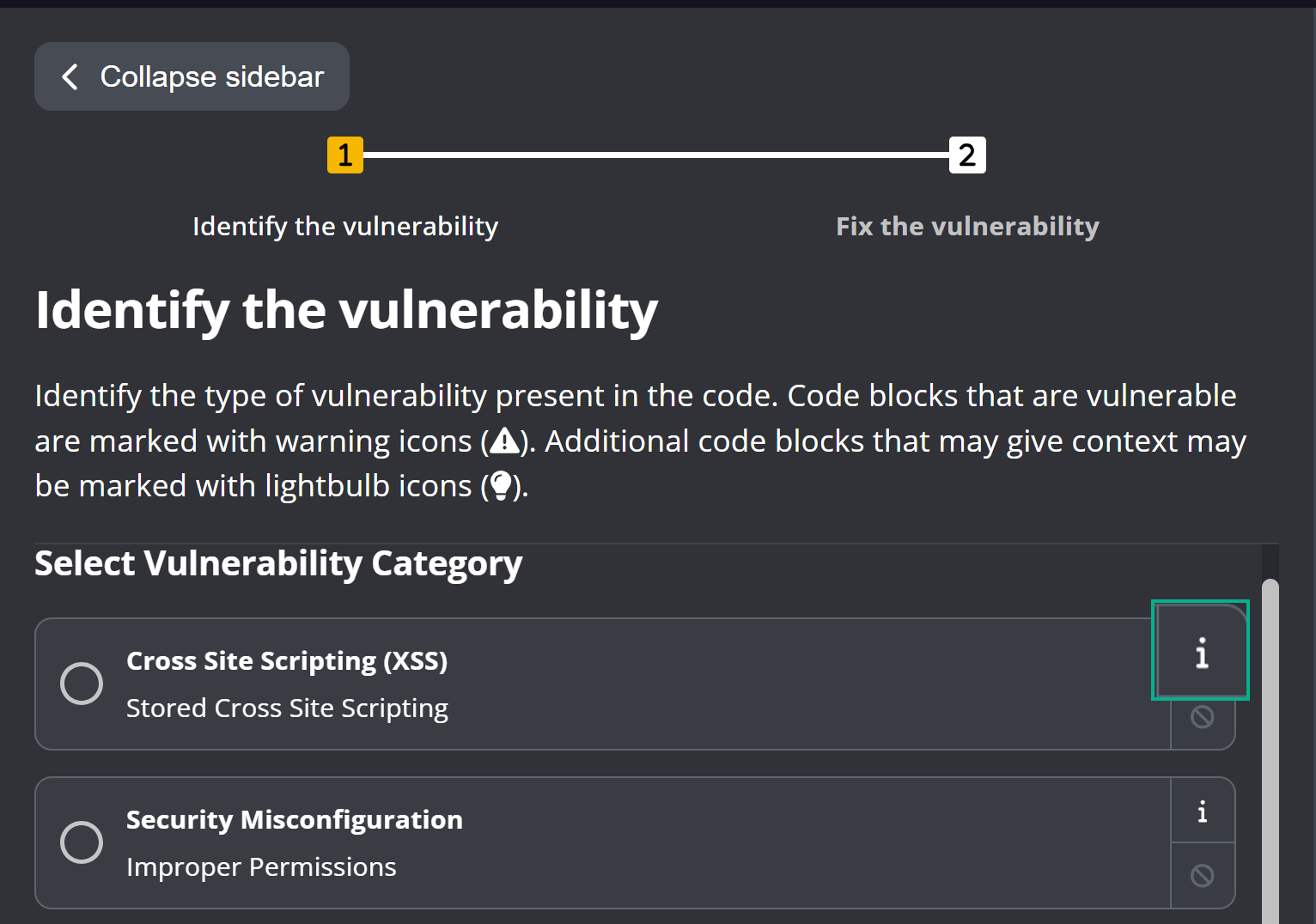Open the info icon for Cross Site Scripting
This screenshot has width=1316, height=924.
click(x=1201, y=652)
